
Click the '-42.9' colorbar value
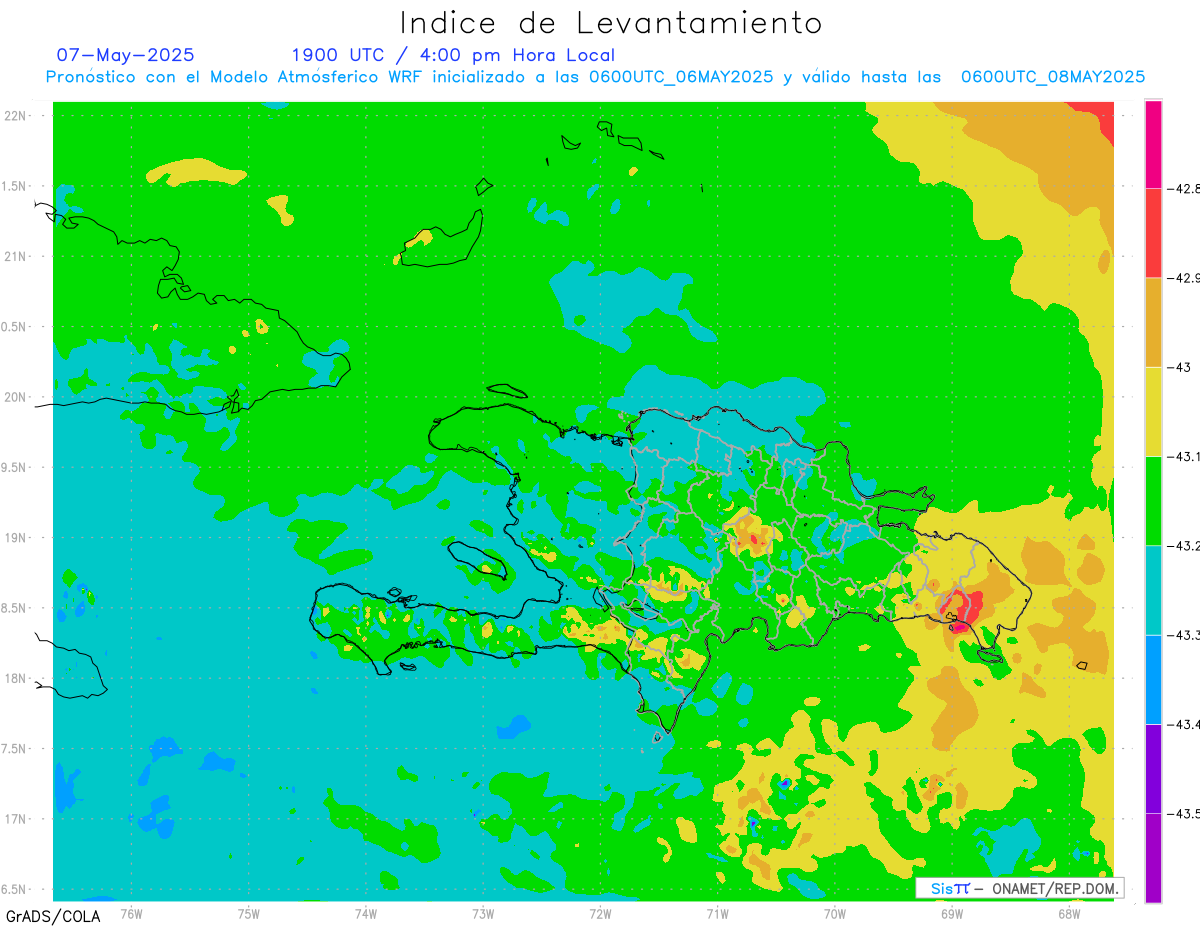[x=1183, y=277]
